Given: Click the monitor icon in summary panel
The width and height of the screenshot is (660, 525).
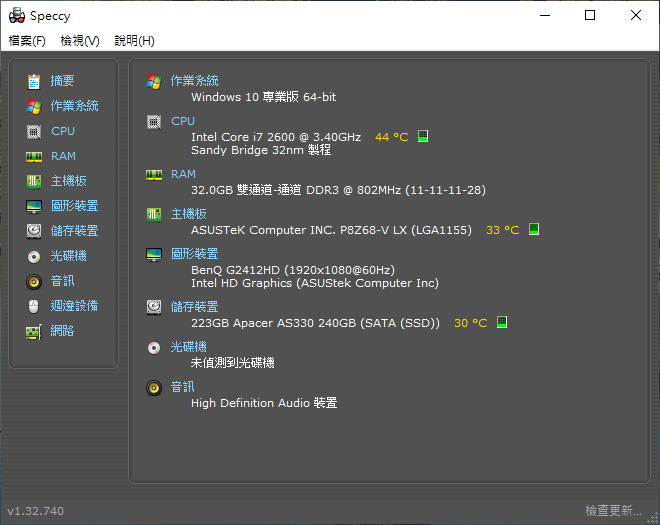Looking at the screenshot, I should [154, 255].
